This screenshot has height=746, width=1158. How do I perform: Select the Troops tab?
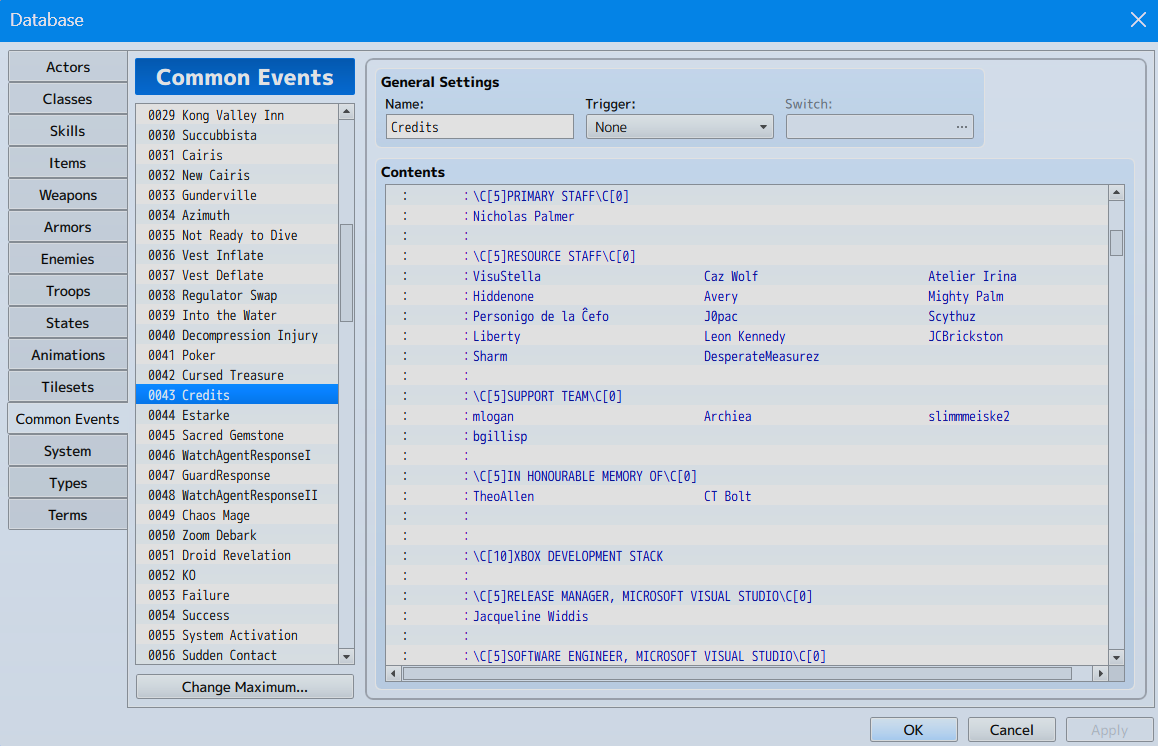click(67, 291)
